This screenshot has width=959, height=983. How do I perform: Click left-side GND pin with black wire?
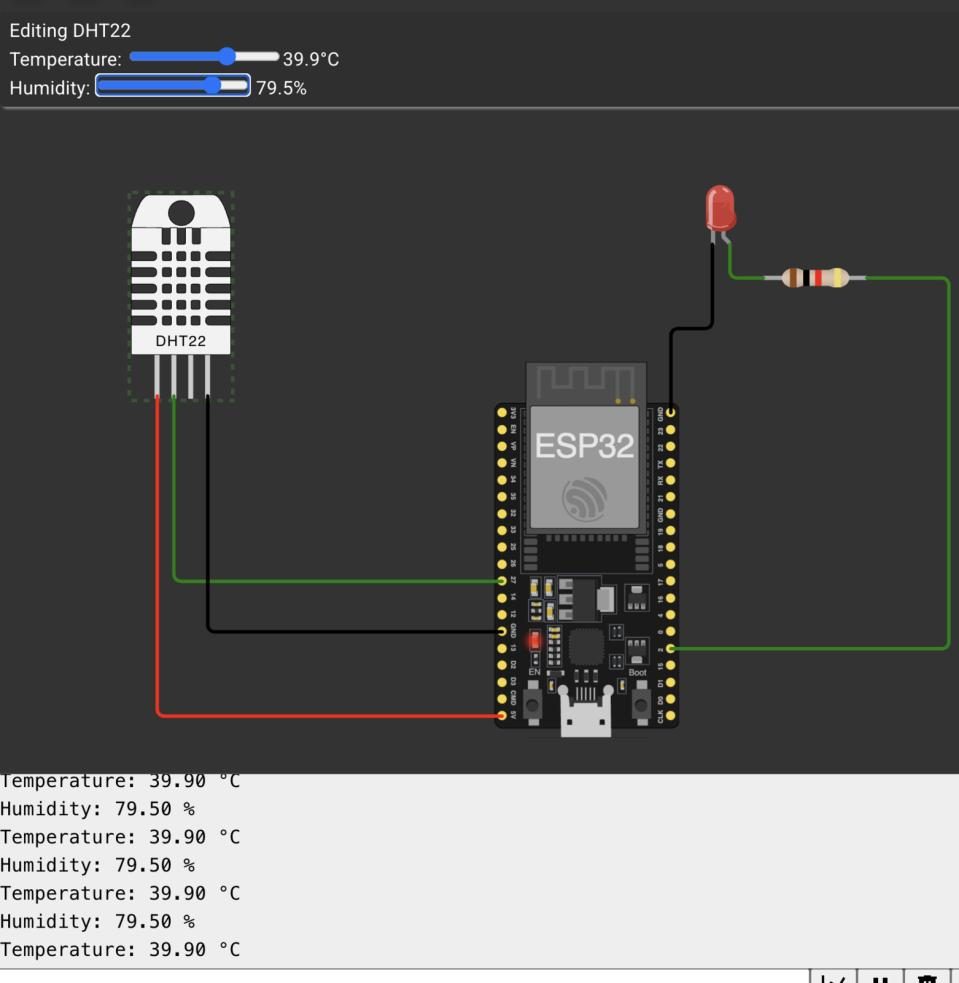502,631
